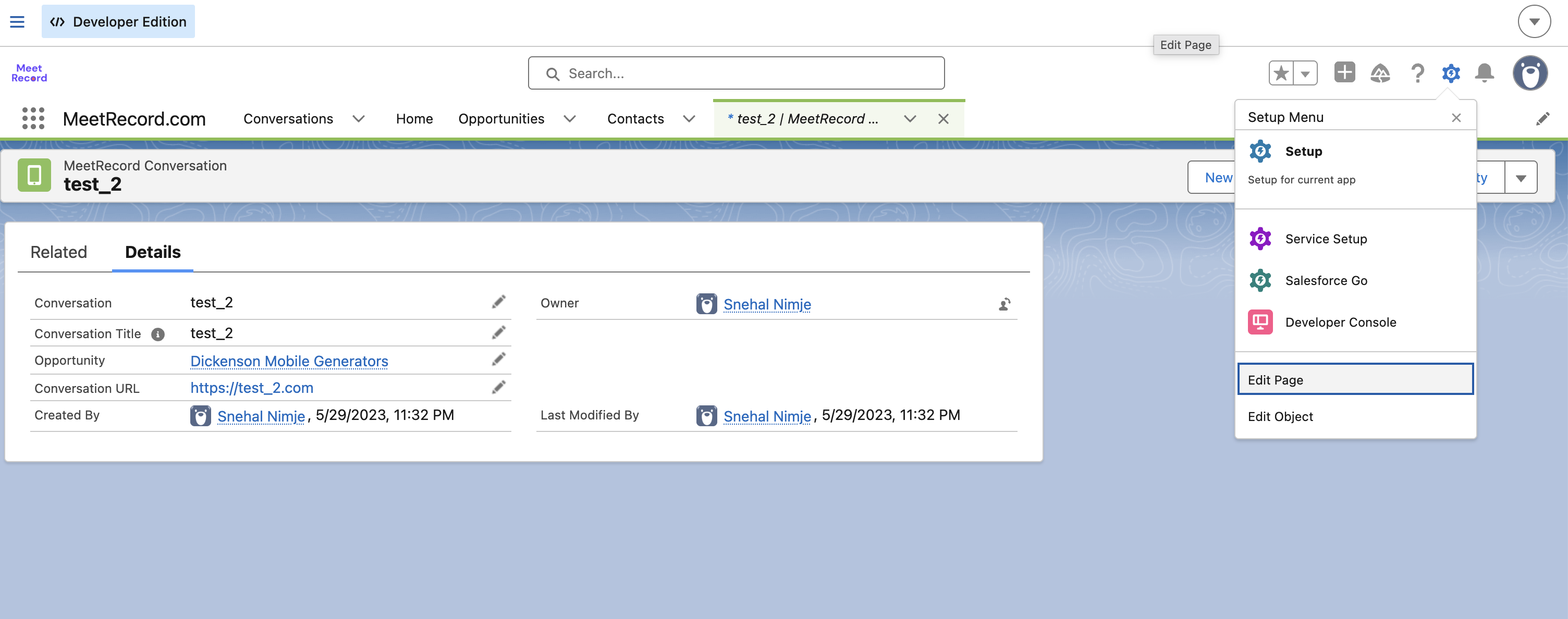Open Developer Console menu item
The width and height of the screenshot is (1568, 619).
[1355, 322]
